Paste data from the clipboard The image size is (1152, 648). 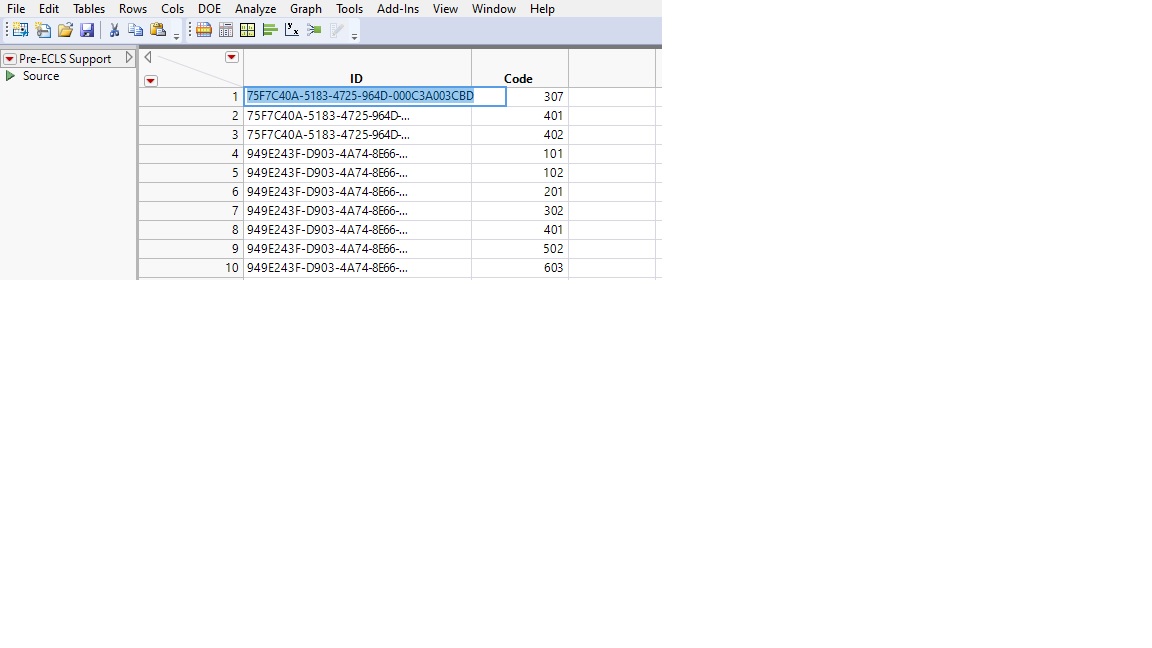pos(158,29)
